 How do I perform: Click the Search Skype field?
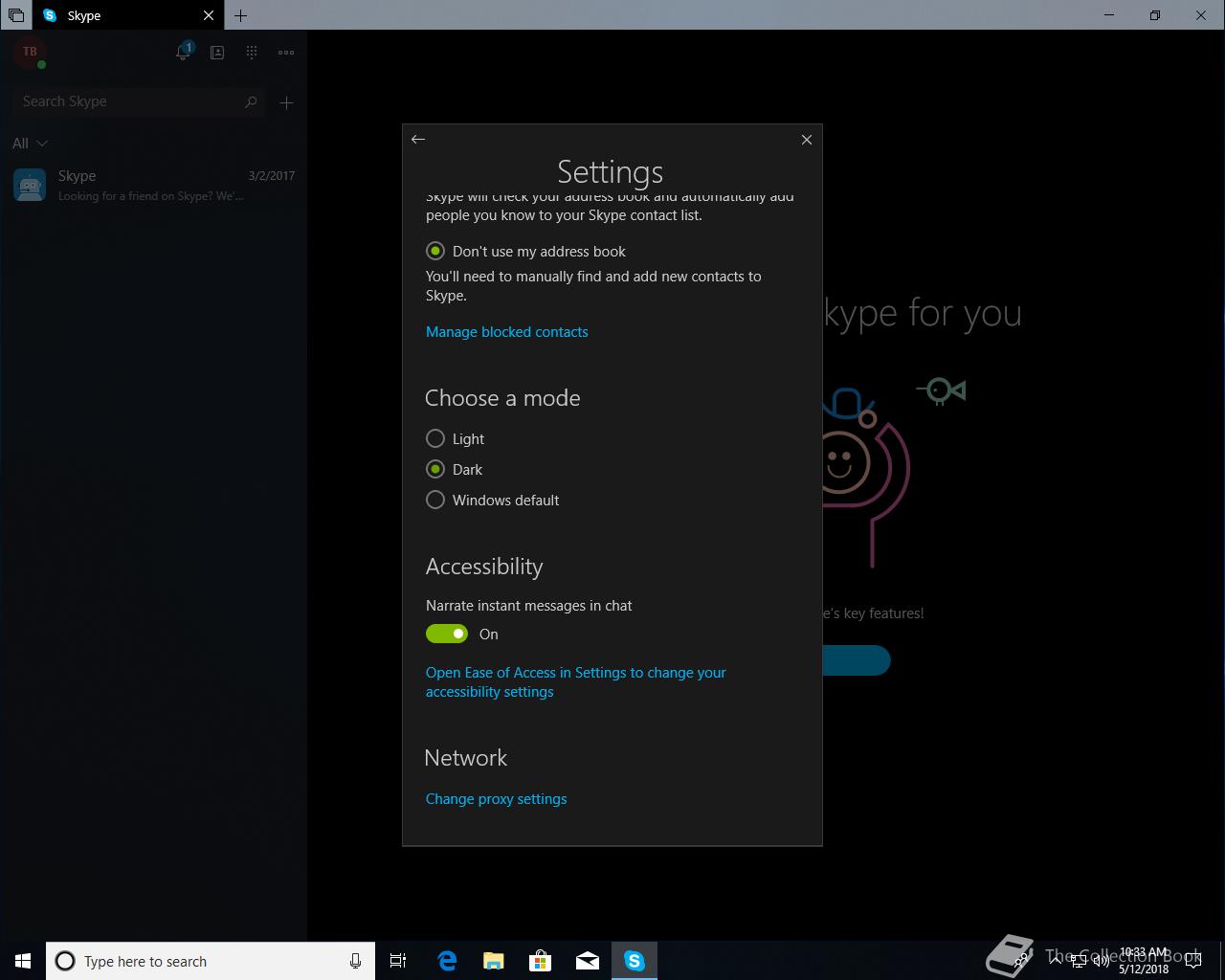click(x=140, y=101)
